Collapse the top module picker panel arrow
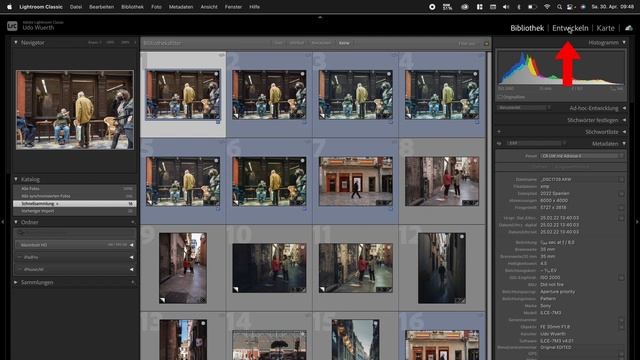The height and width of the screenshot is (360, 640). [320, 17]
